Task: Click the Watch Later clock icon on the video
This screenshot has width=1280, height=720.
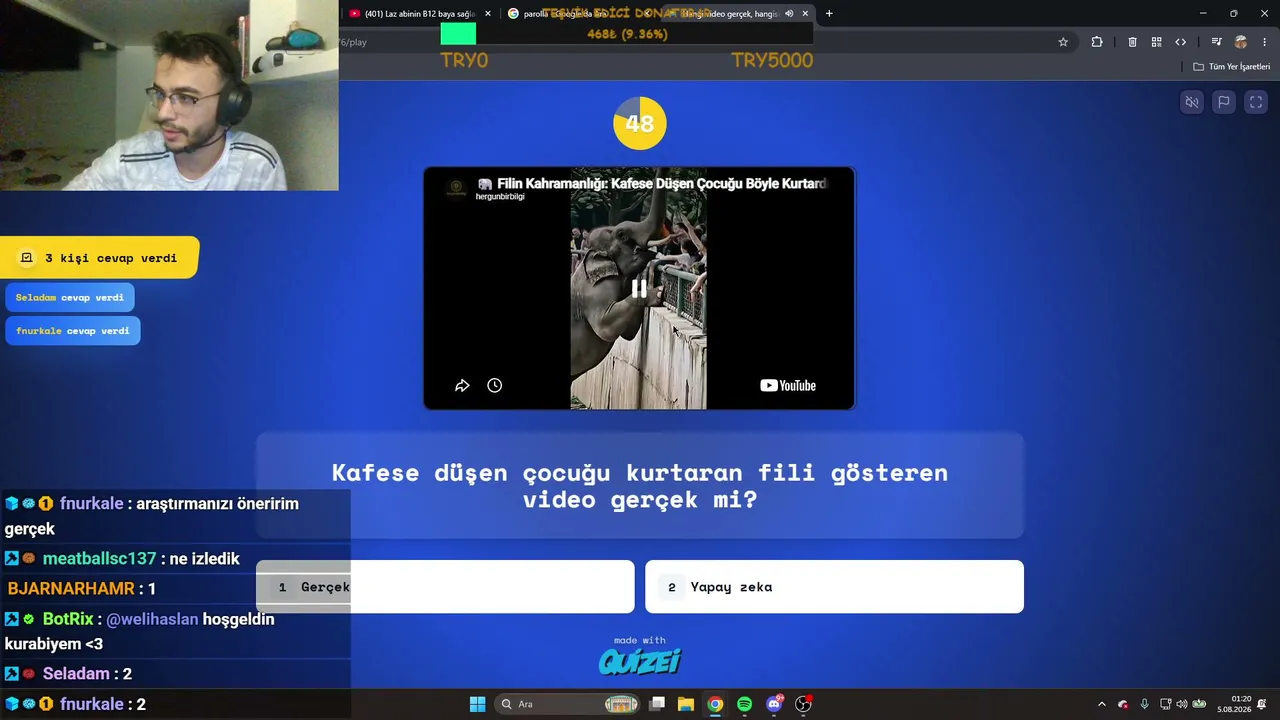Action: (x=494, y=385)
